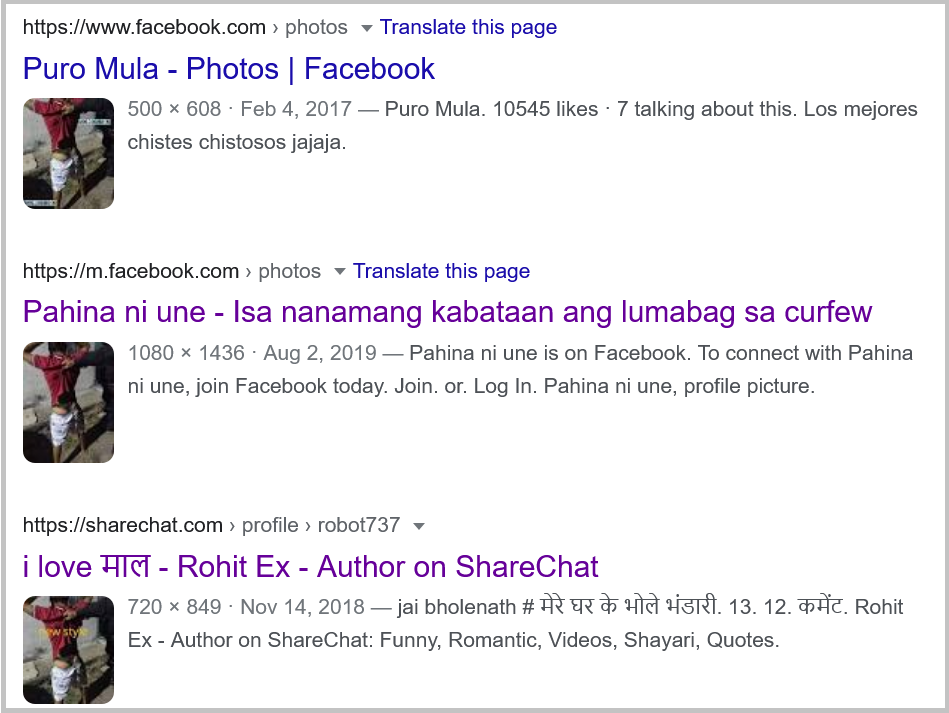The height and width of the screenshot is (713, 949).
Task: Expand dropdown arrow beside sharechat.com robot737 path
Action: click(x=418, y=526)
